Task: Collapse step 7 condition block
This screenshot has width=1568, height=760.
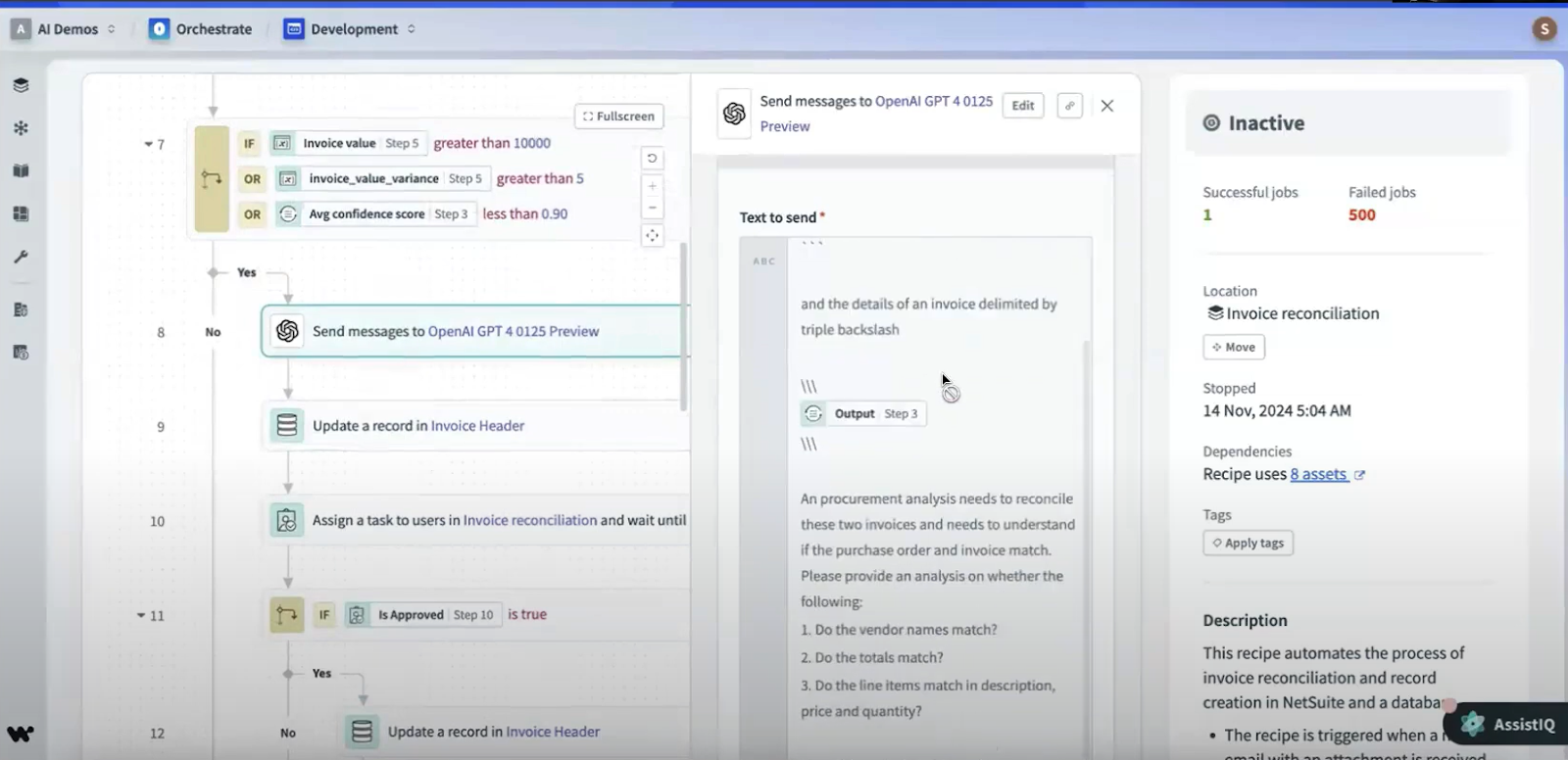Action: coord(148,144)
